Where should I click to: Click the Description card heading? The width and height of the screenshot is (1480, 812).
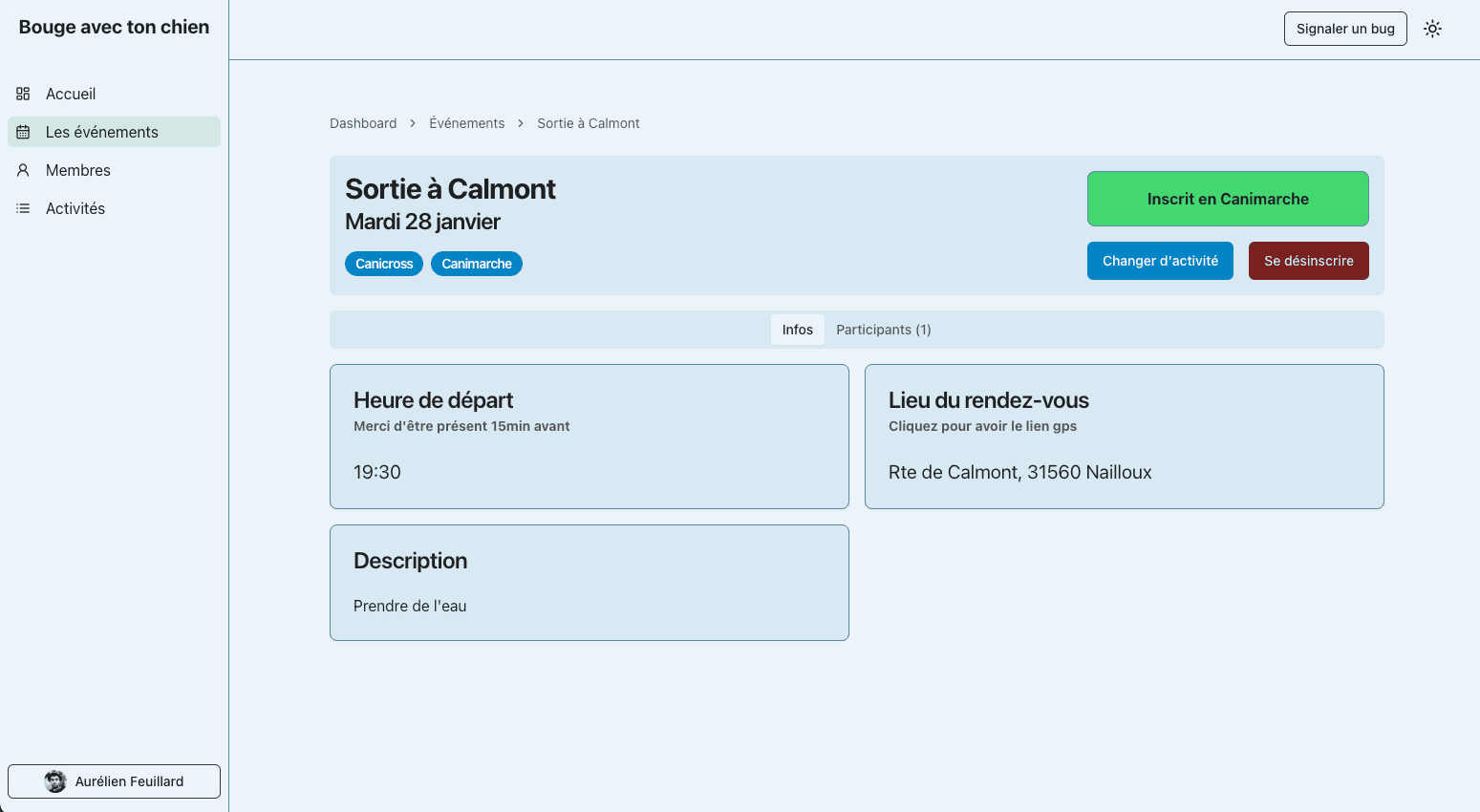(411, 561)
